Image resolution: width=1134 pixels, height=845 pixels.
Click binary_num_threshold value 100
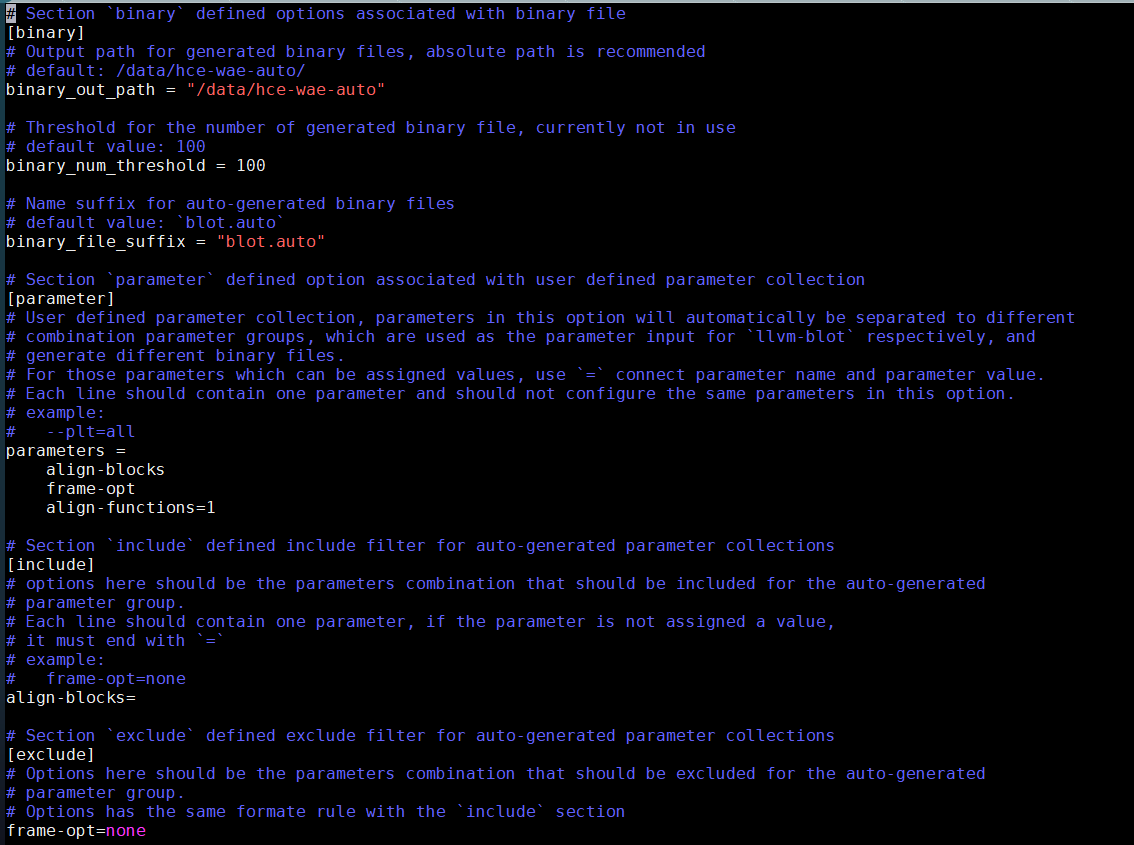point(251,166)
